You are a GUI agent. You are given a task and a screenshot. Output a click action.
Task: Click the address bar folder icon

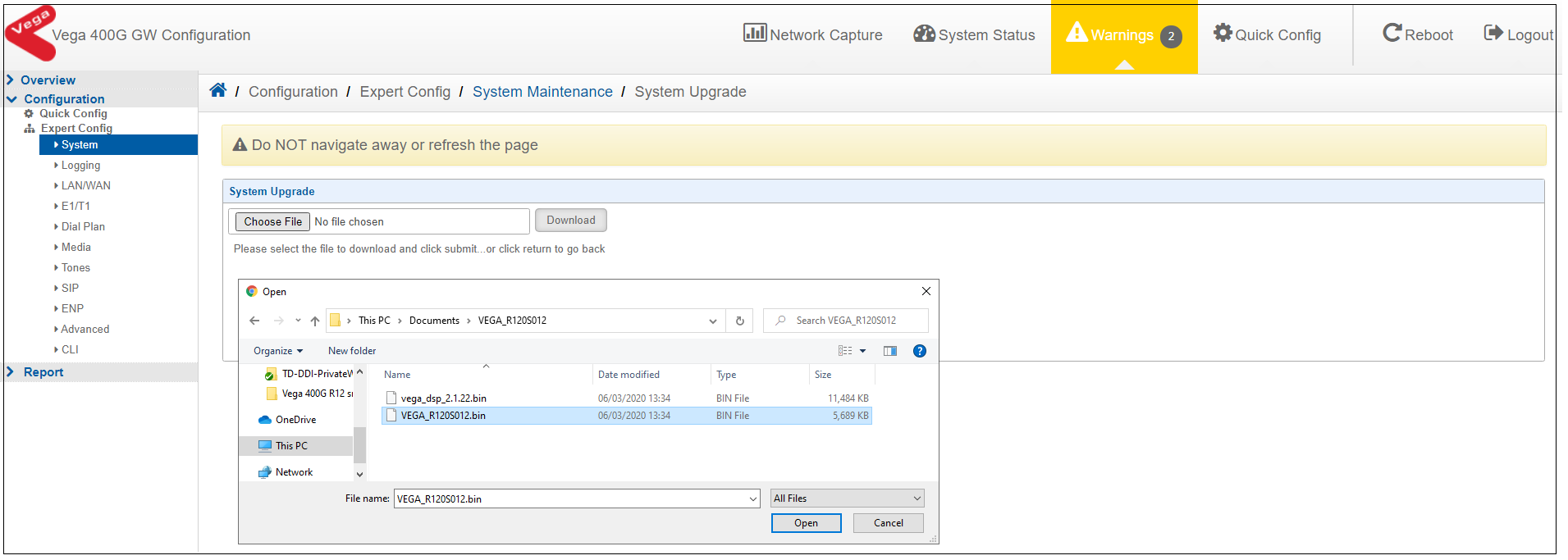coord(335,321)
